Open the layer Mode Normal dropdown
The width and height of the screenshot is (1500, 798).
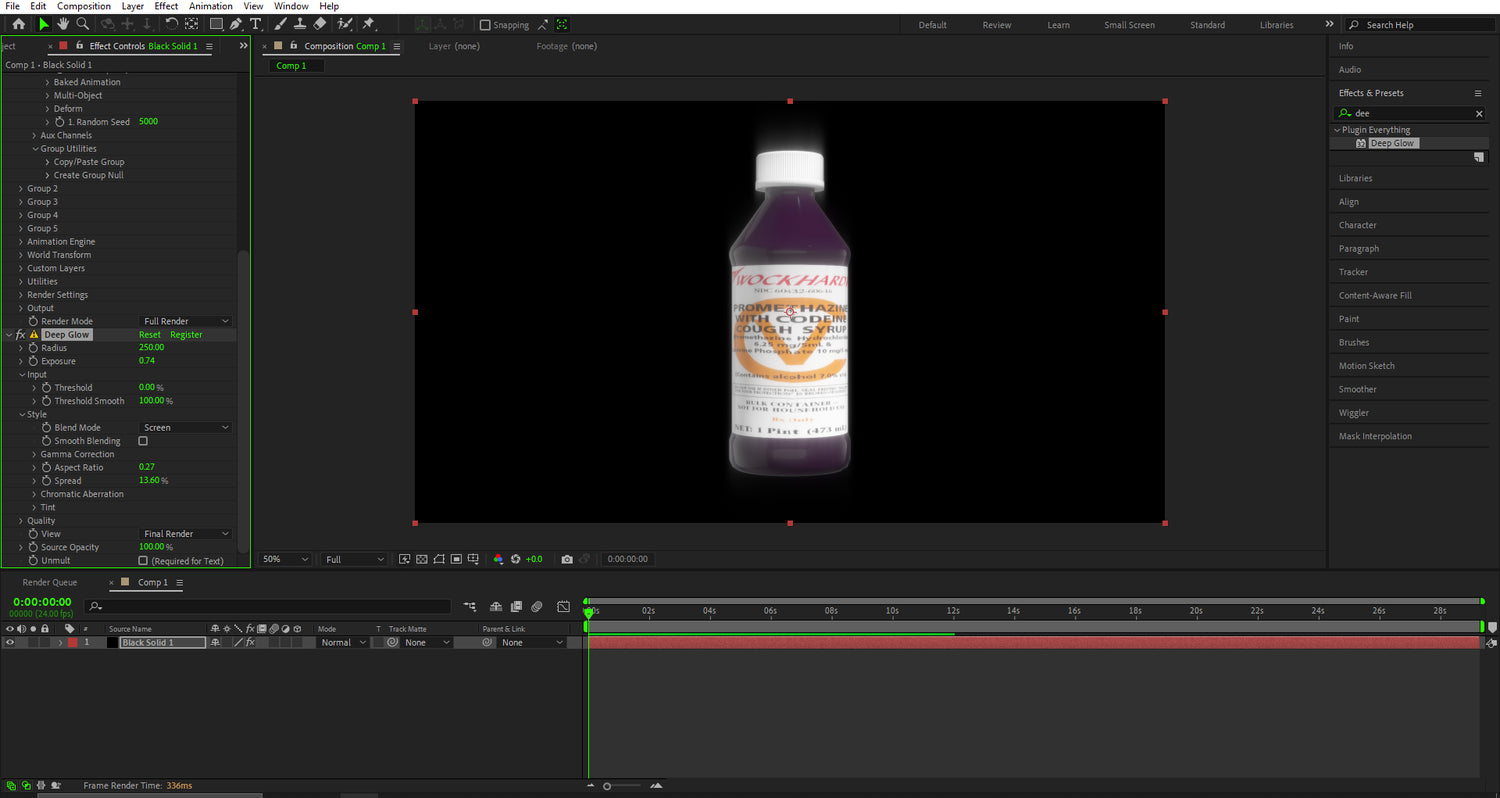click(x=342, y=643)
